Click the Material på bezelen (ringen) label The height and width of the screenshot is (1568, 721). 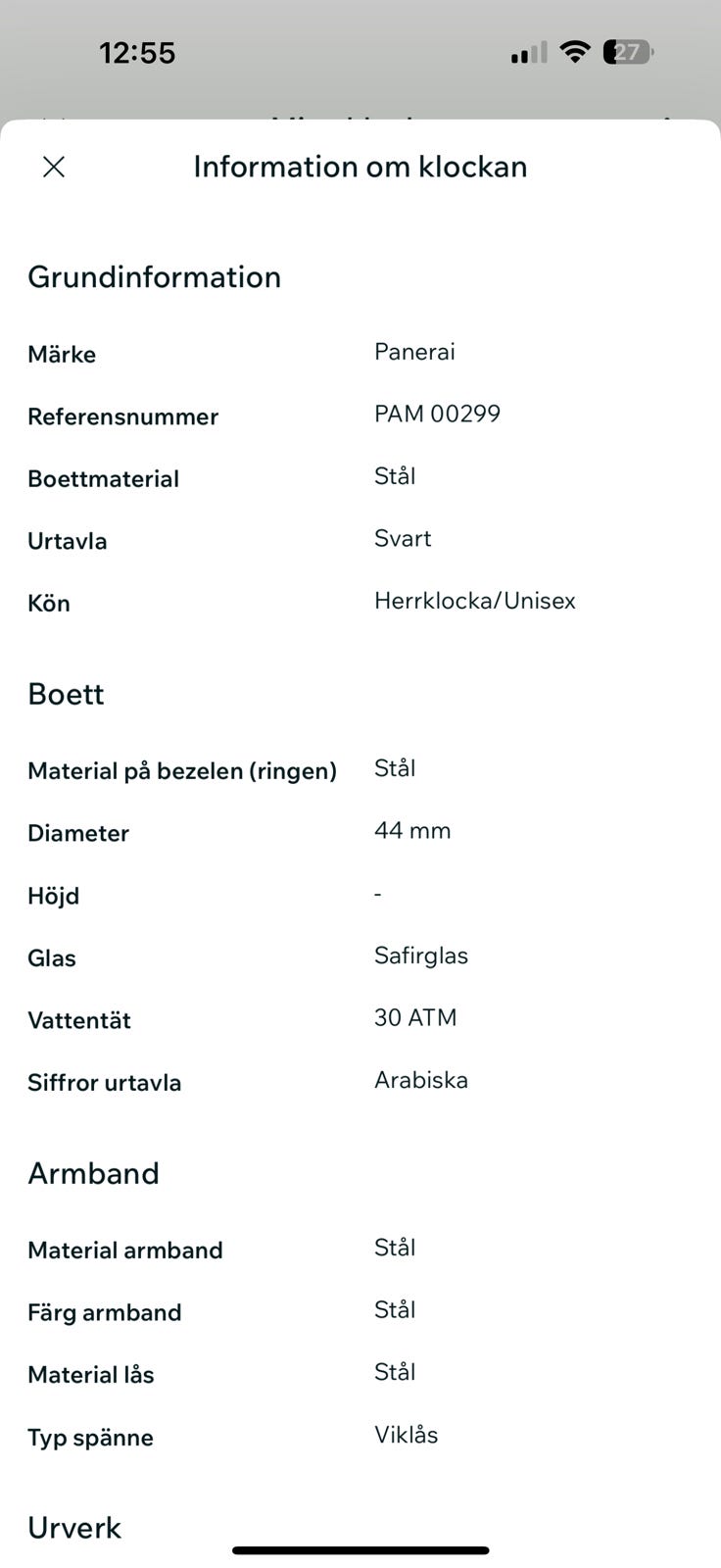tap(182, 771)
